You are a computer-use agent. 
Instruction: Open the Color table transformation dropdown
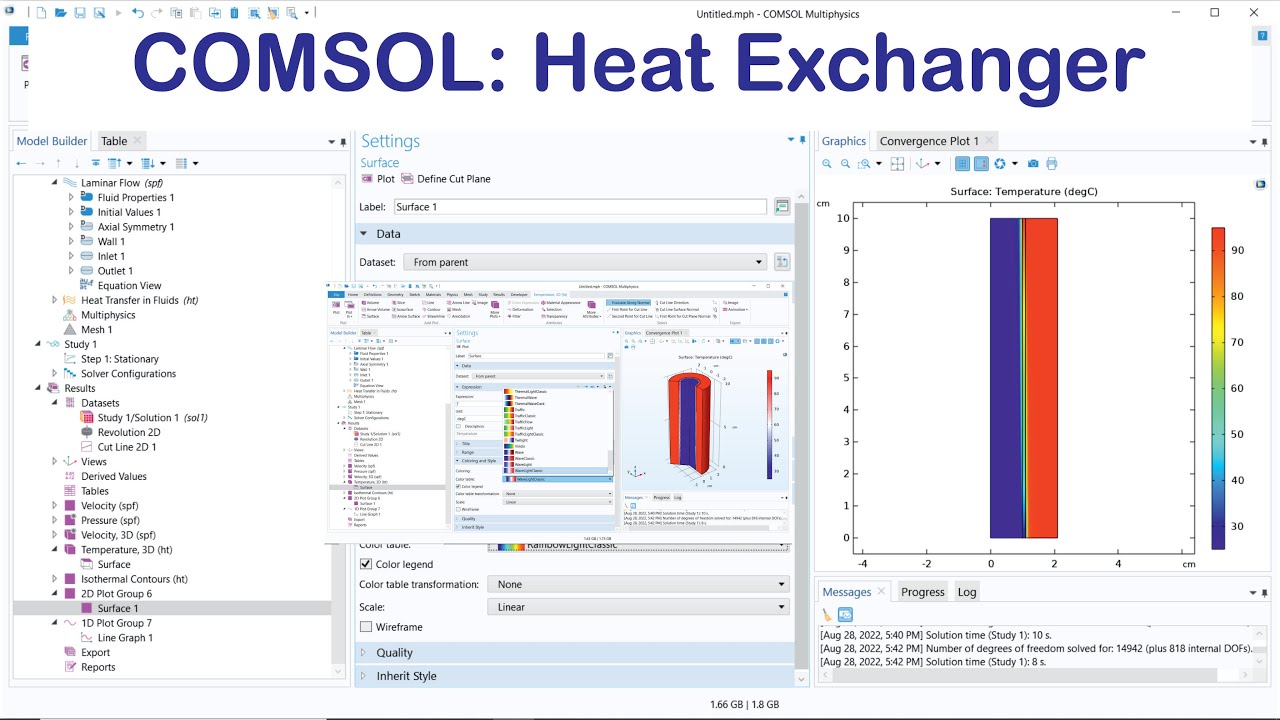coord(639,584)
